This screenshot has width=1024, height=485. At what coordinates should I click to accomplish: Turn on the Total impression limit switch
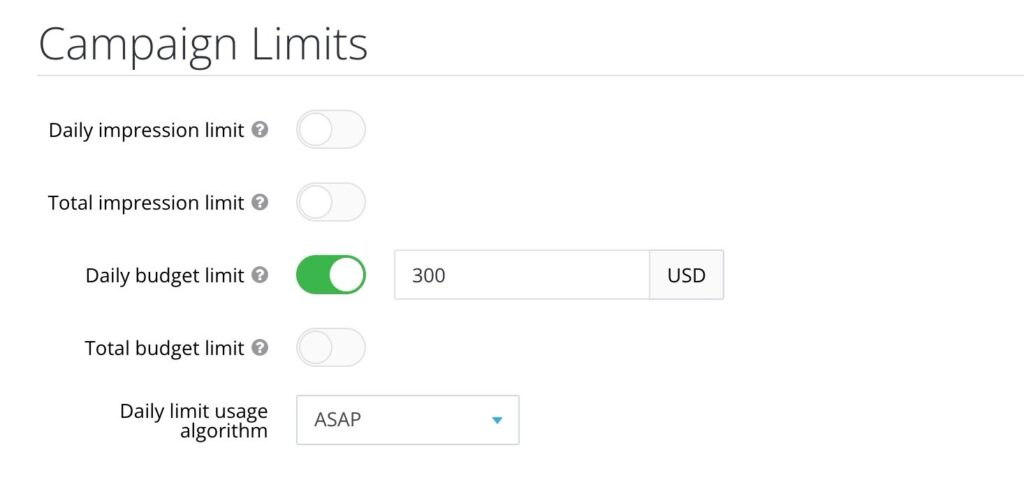point(331,203)
